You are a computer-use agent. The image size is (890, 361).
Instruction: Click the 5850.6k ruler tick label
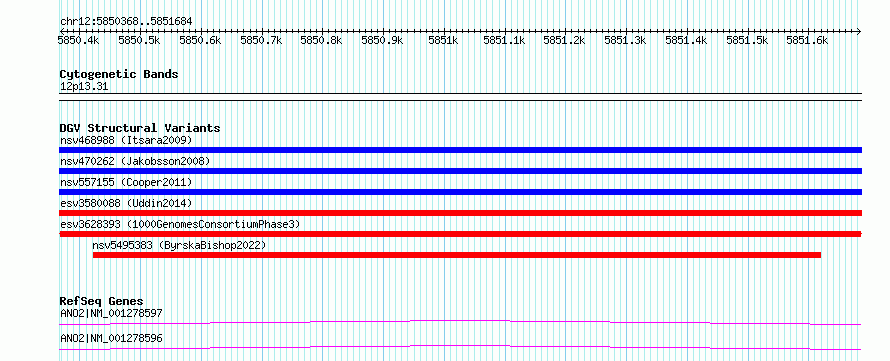(200, 40)
